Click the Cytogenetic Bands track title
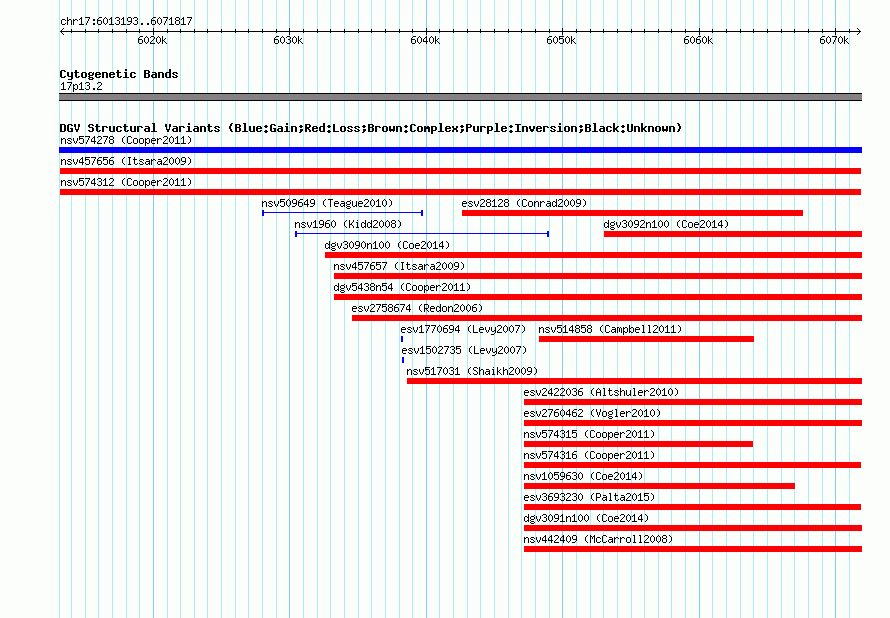890x618 pixels. coord(119,74)
